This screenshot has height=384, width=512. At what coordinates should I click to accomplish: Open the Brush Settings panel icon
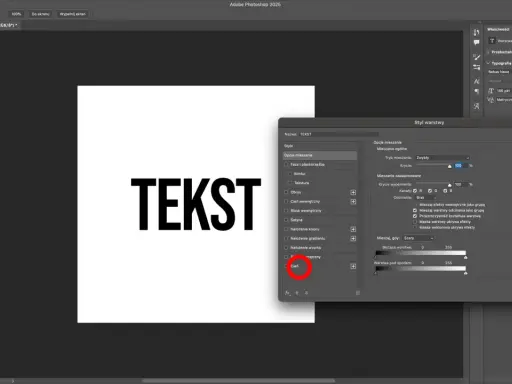pos(476,67)
